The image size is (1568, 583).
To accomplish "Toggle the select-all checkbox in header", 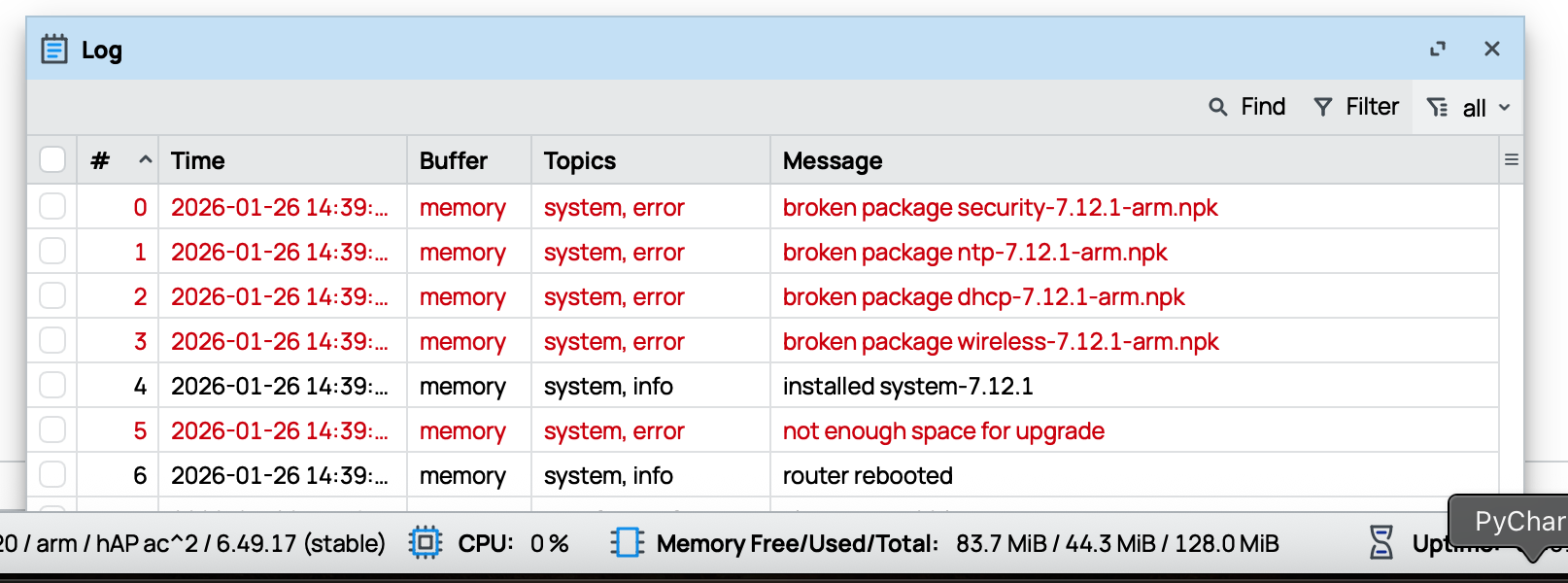I will (52, 160).
